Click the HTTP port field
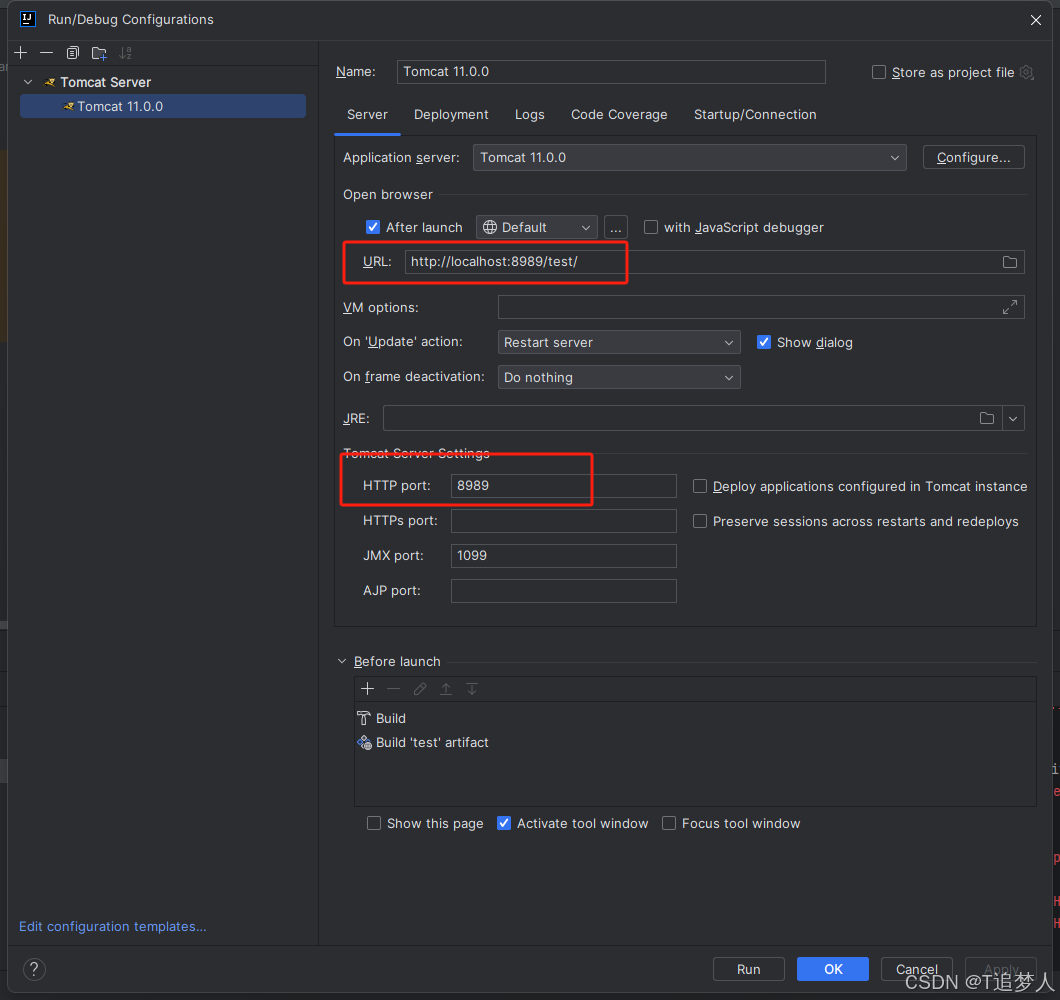 coord(564,485)
